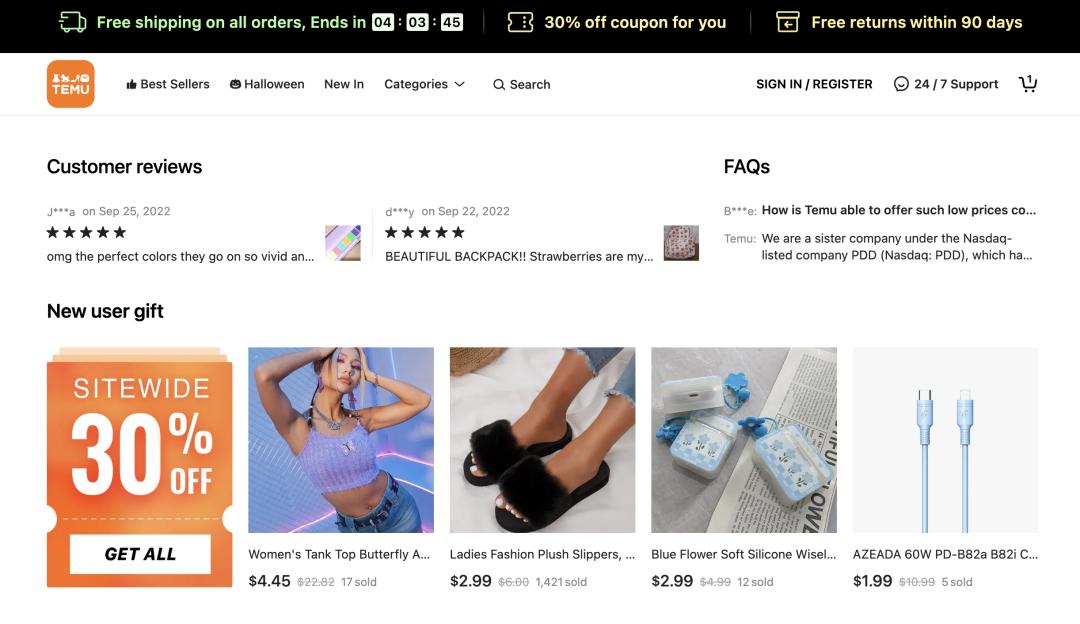Screen dimensions: 1080x624
Task: Click the coupon ticket icon
Action: point(520,22)
